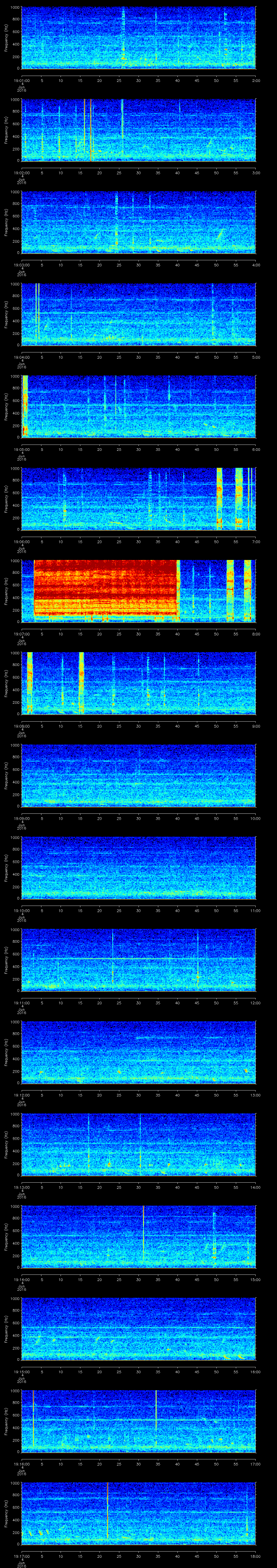The height and width of the screenshot is (1568, 277).
Task: Click the 30 second tick under the 19:10:00 spectrogram
Action: 139,910
